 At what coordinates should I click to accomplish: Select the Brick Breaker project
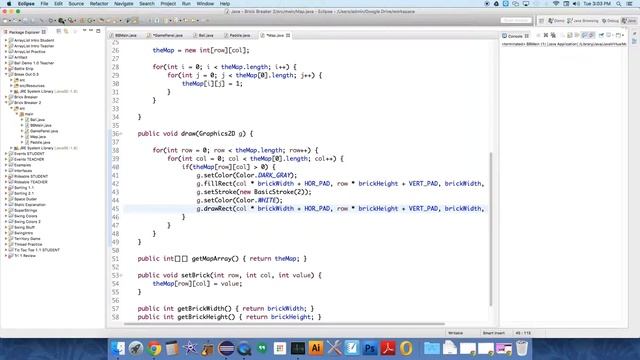coord(25,97)
